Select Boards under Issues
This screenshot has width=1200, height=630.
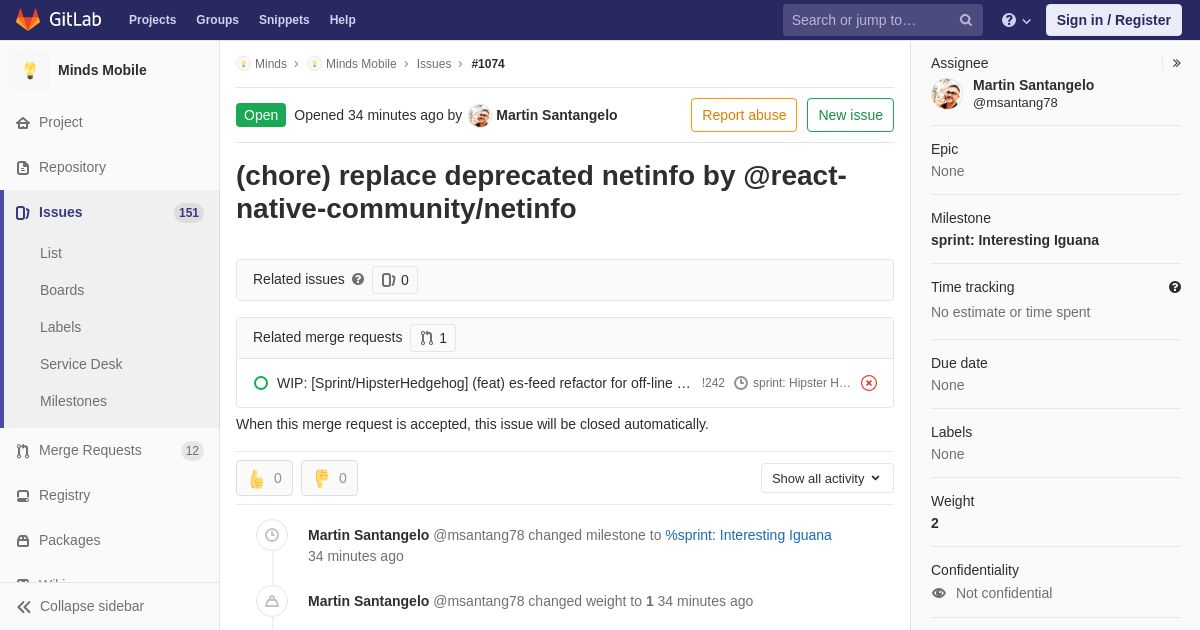click(x=62, y=290)
